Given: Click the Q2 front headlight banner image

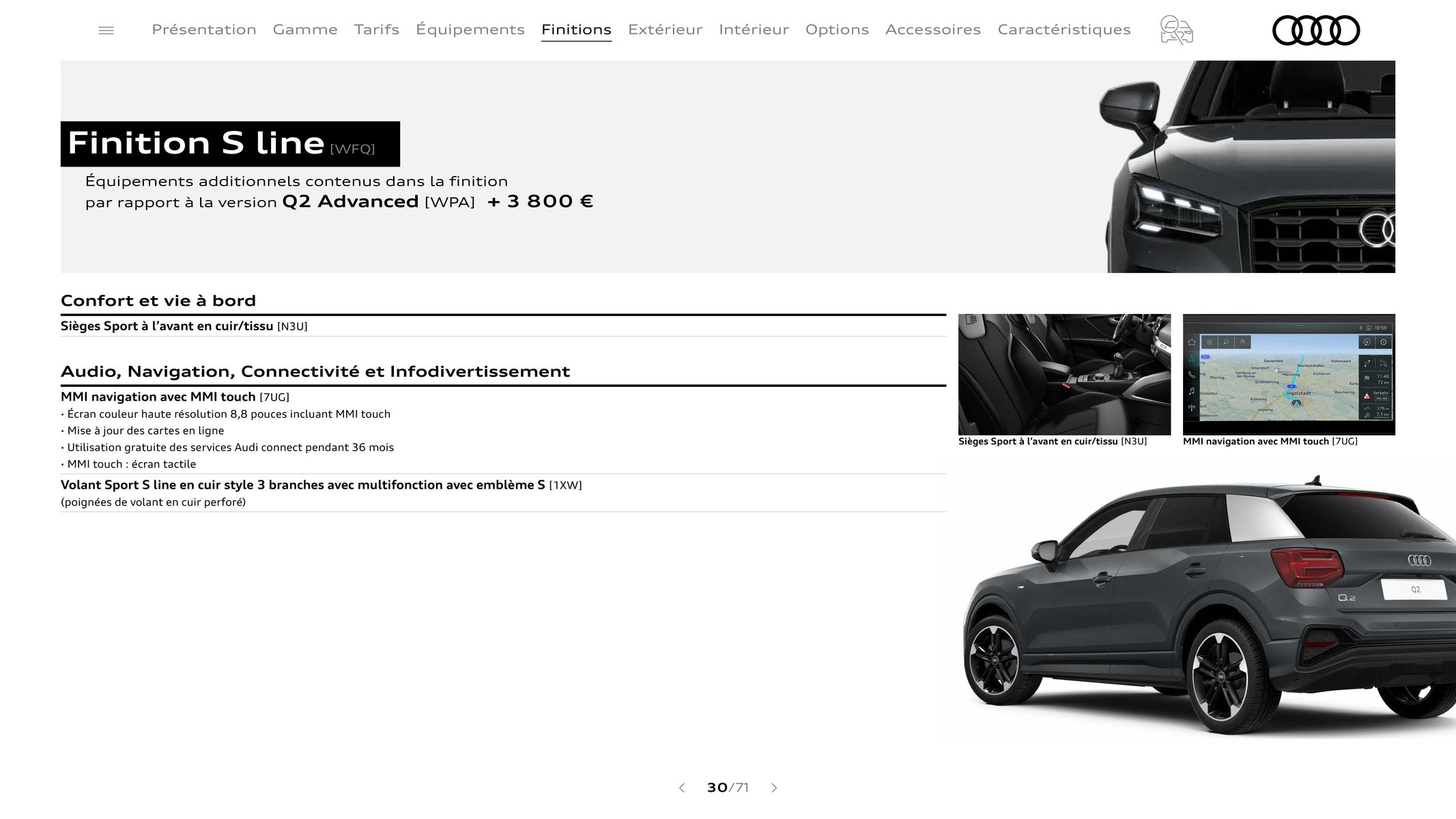Looking at the screenshot, I should coord(1246,167).
